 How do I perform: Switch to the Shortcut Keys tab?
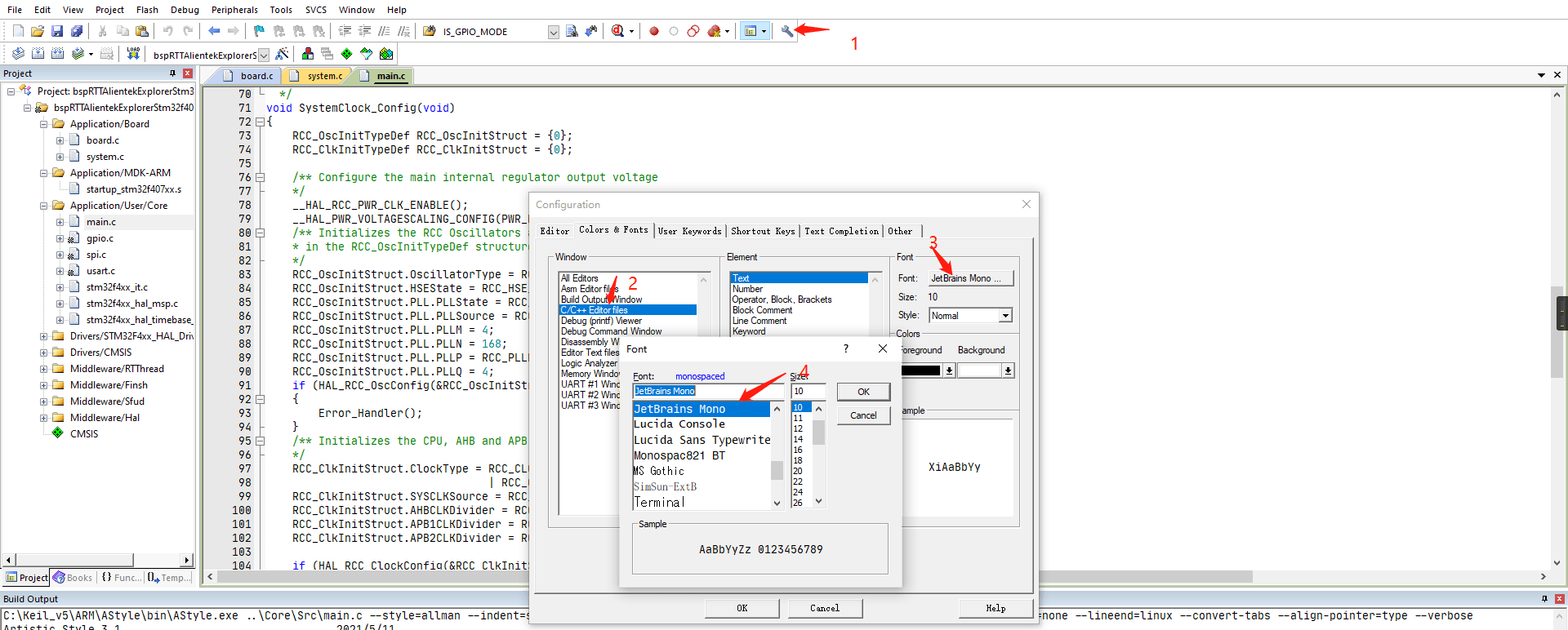coord(762,231)
